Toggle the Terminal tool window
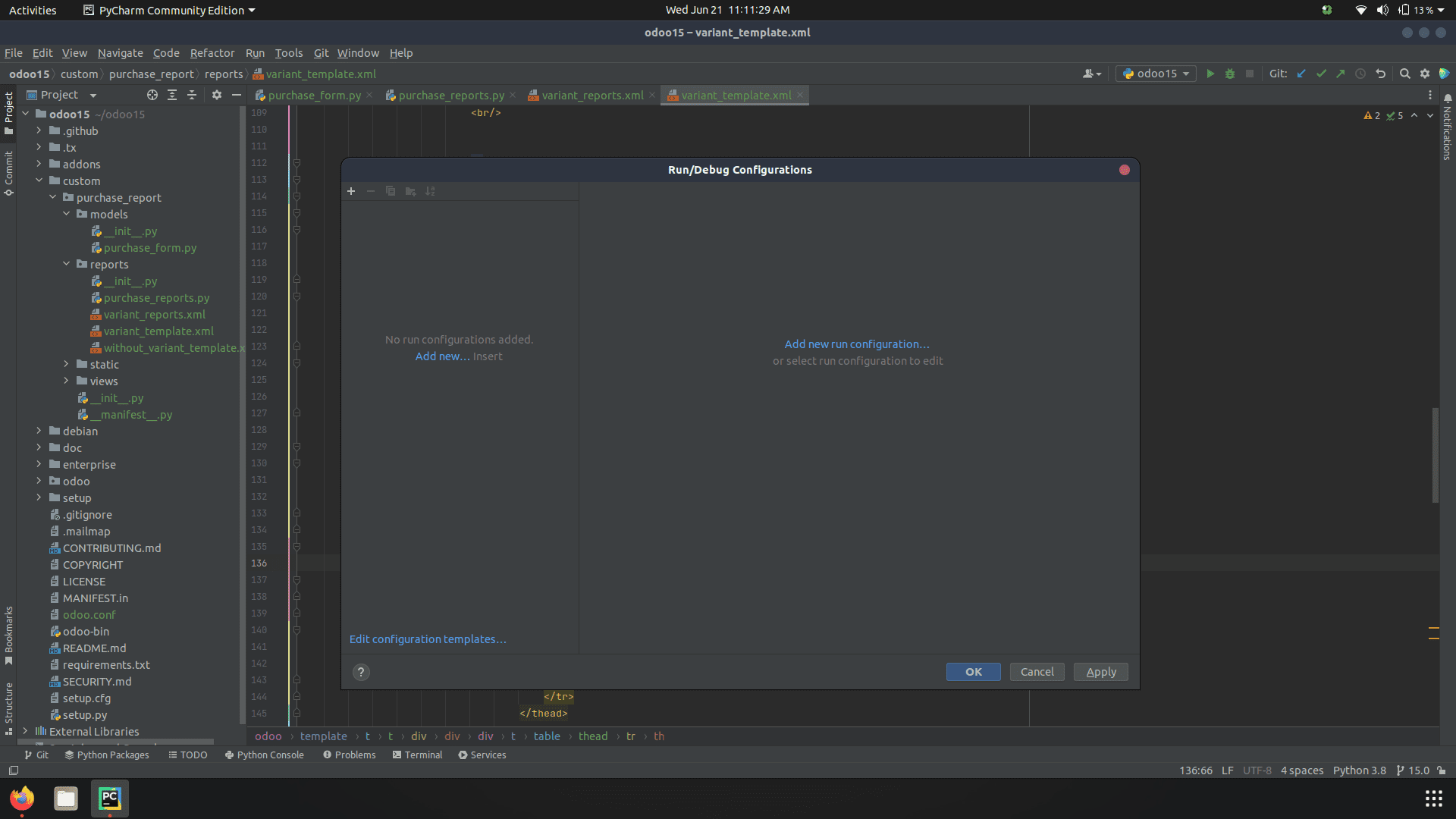The height and width of the screenshot is (819, 1456). pyautogui.click(x=417, y=755)
